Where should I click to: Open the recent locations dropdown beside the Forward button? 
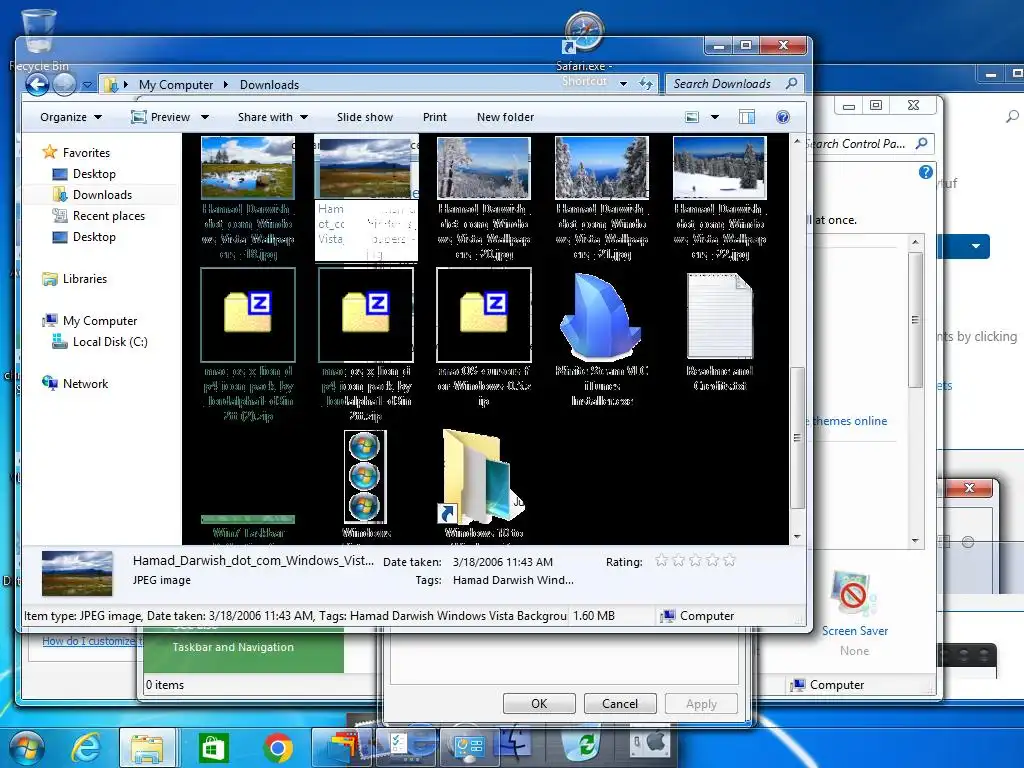tap(88, 85)
